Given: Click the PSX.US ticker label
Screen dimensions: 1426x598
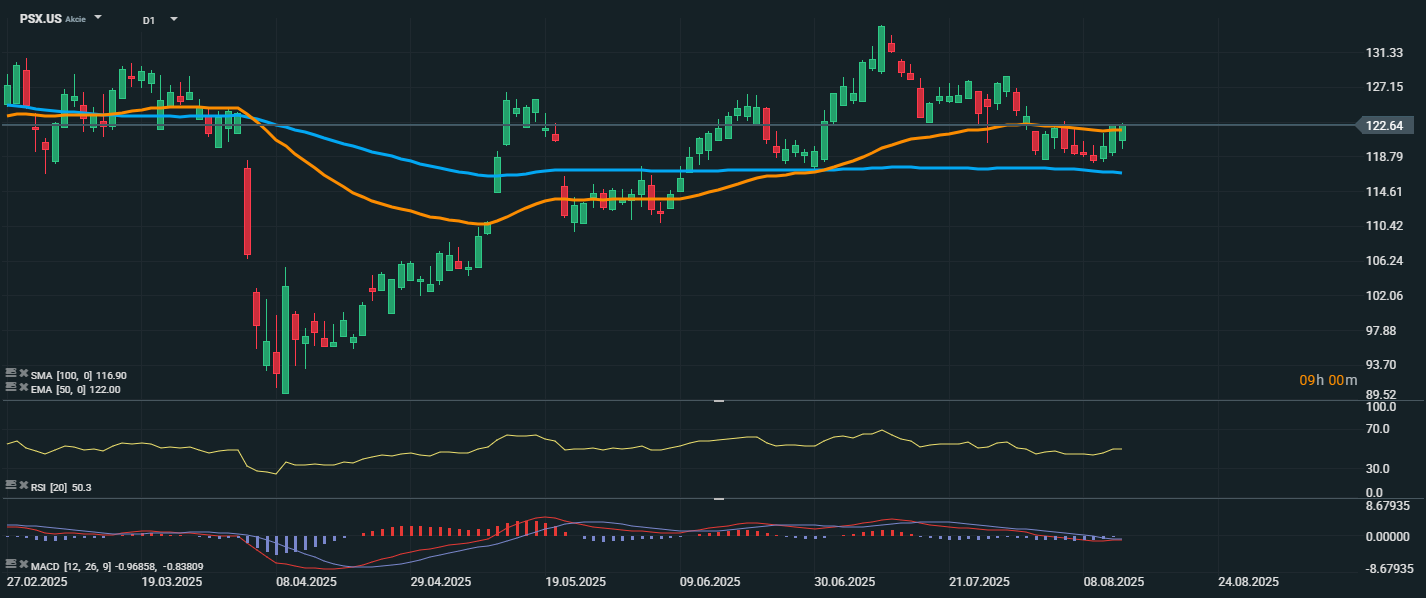Looking at the screenshot, I should (41, 19).
